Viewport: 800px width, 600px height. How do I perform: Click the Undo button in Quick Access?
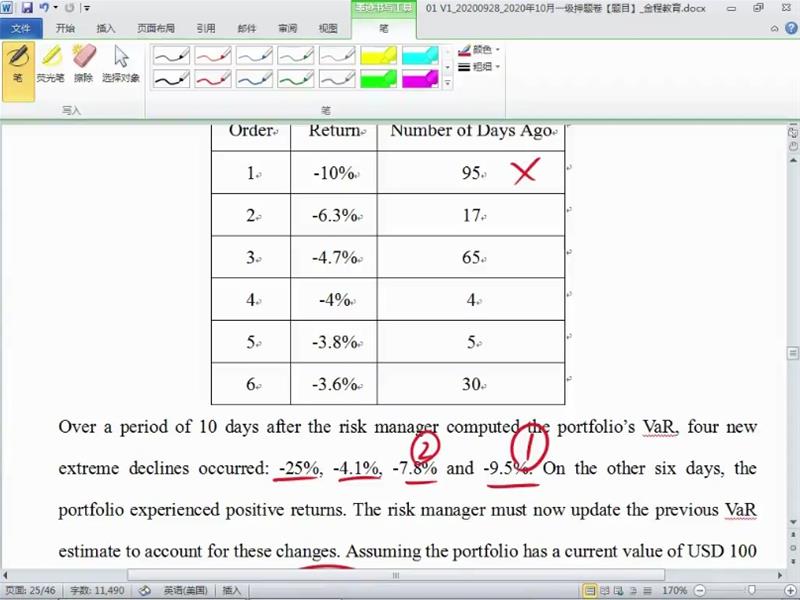44,8
